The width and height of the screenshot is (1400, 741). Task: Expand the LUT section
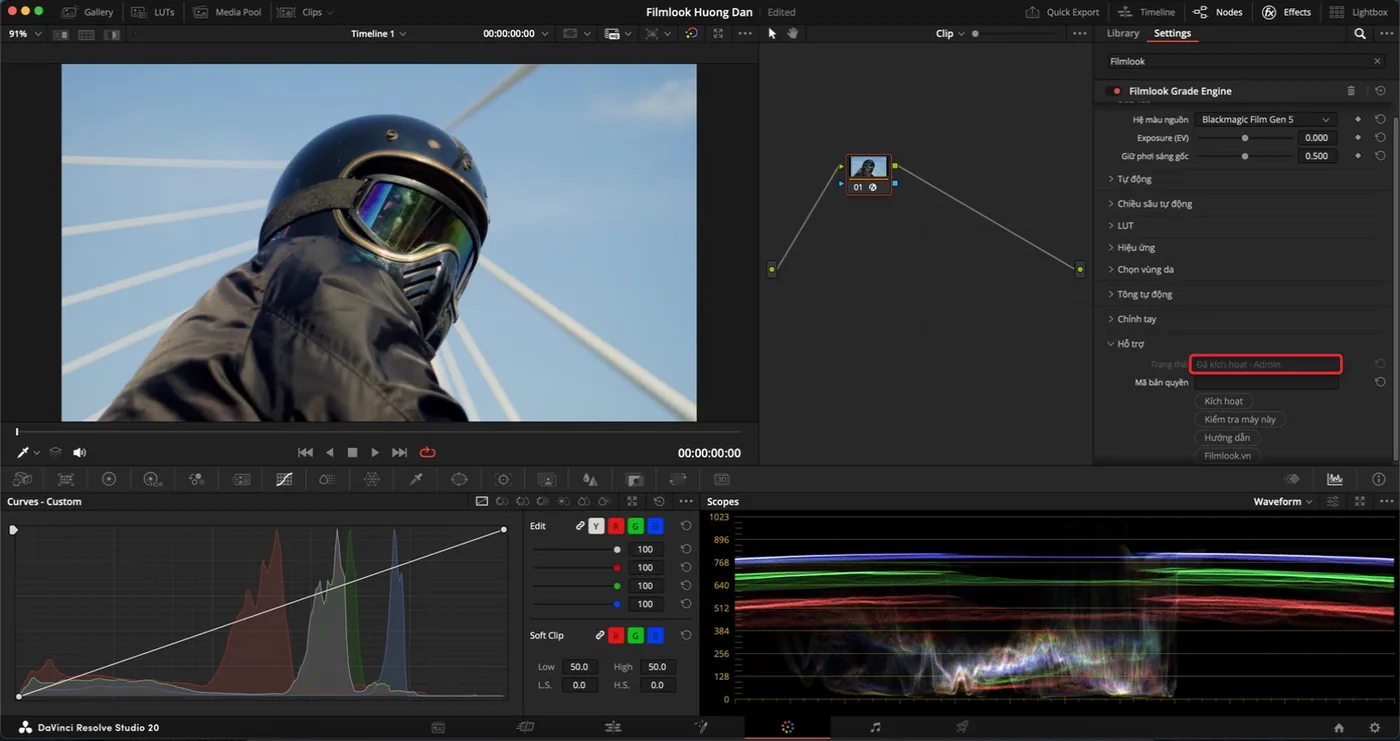click(1122, 225)
